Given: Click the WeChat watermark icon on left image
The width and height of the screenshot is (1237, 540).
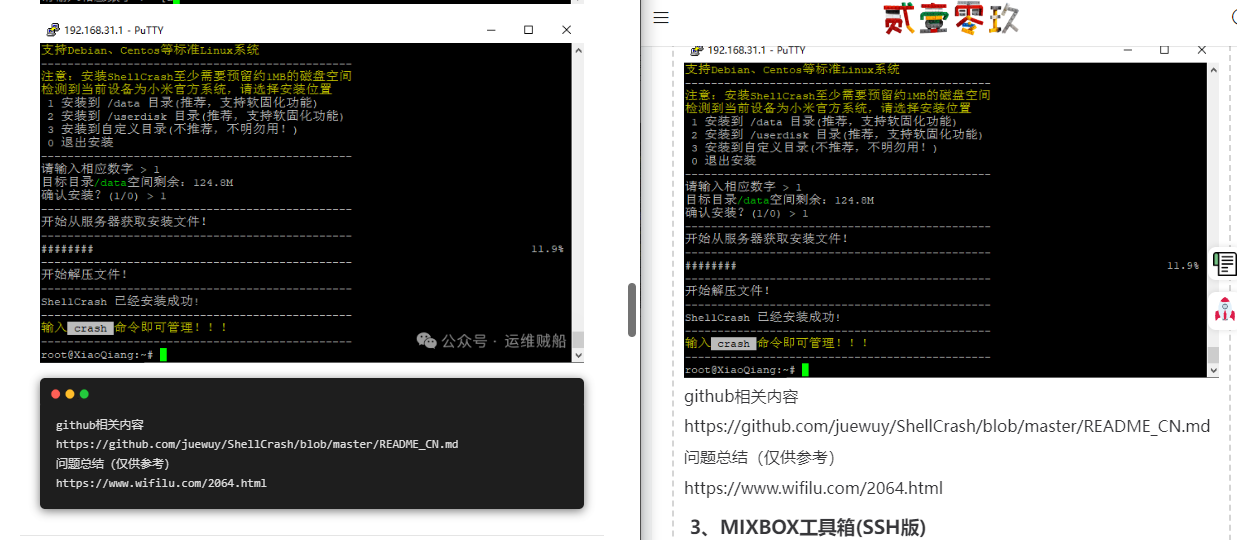Looking at the screenshot, I should pyautogui.click(x=427, y=341).
